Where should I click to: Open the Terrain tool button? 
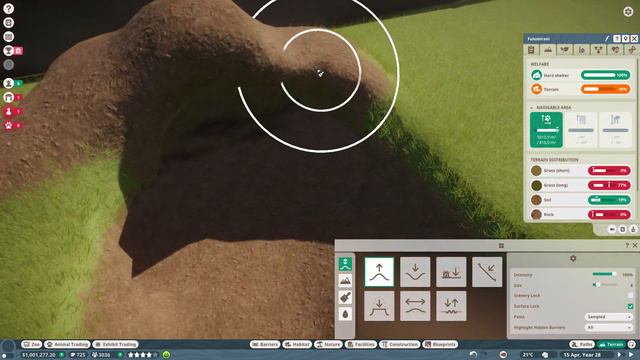[x=611, y=344]
